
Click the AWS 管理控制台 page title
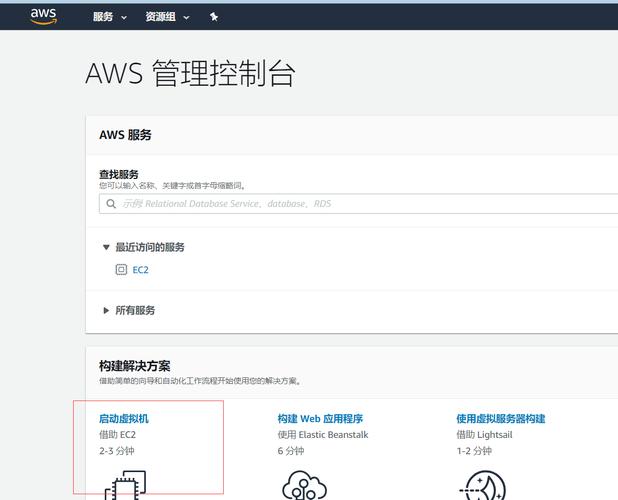point(190,73)
